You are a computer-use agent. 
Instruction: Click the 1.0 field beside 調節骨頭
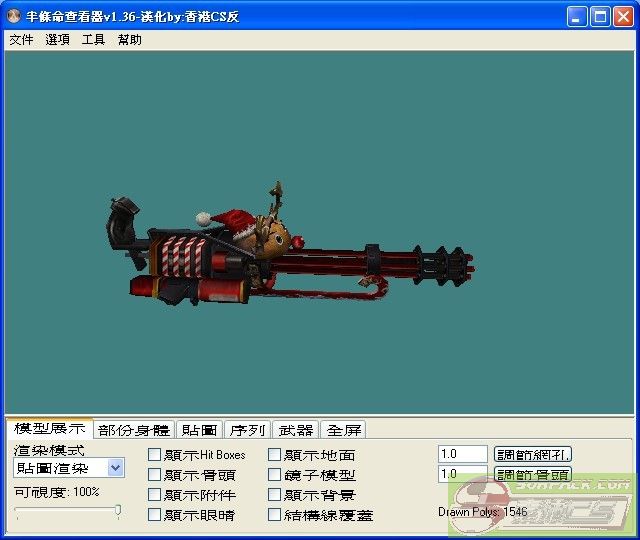click(462, 474)
